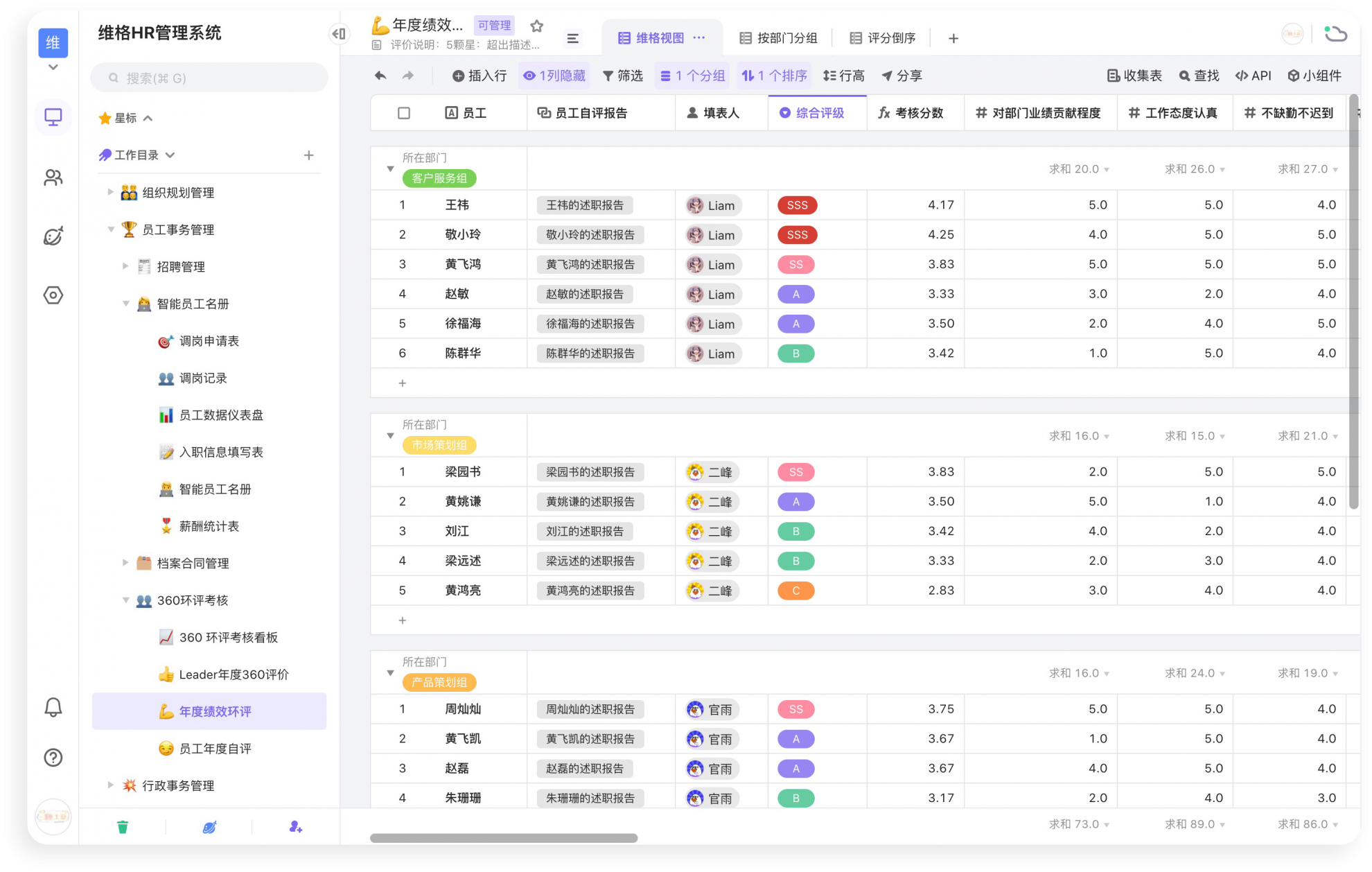This screenshot has height=872, width=1372.
Task: Click the 维 space logo icon
Action: (x=53, y=42)
